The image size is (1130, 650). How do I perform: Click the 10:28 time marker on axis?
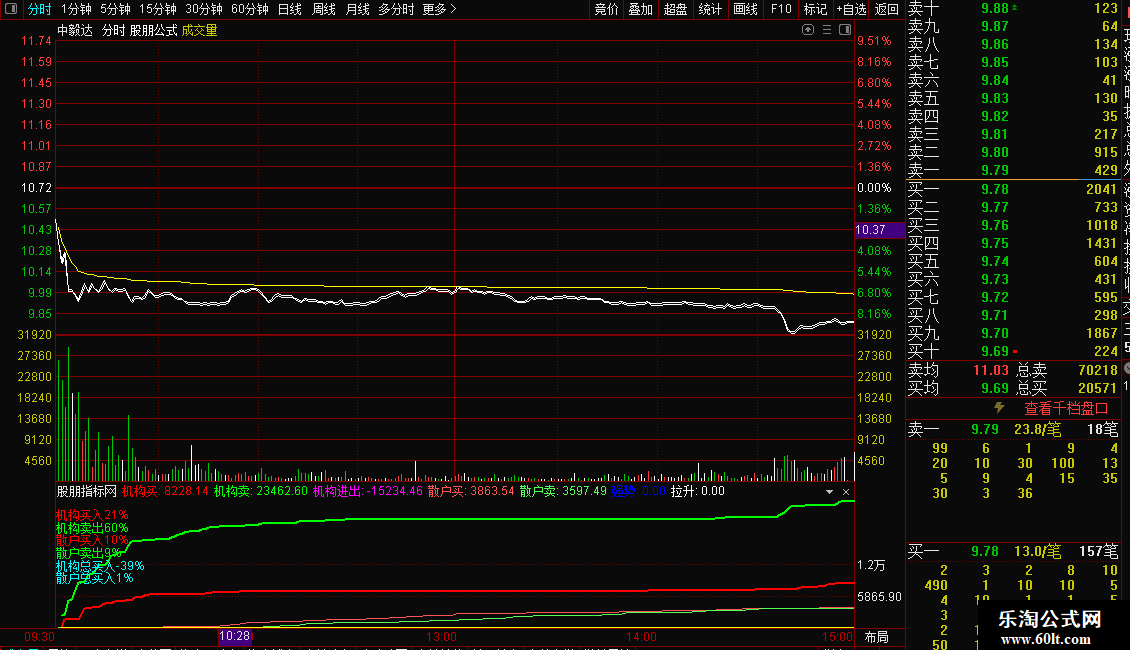tap(235, 636)
